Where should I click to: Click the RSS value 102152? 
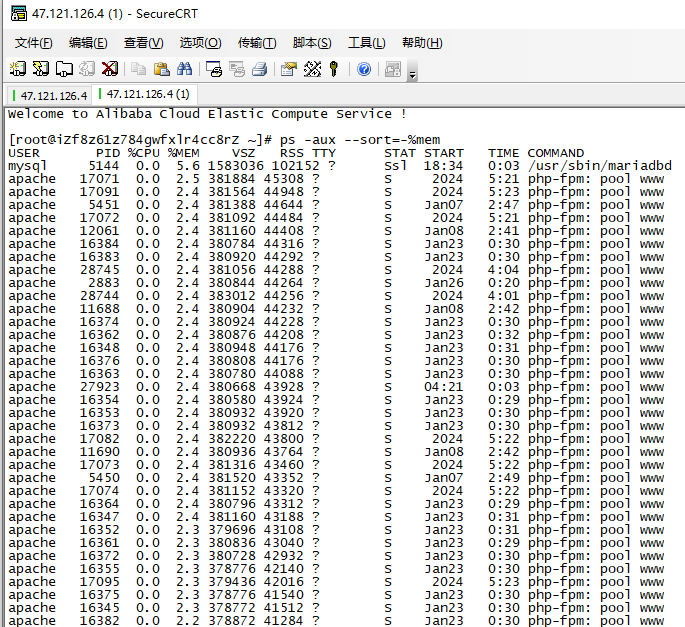[x=295, y=166]
